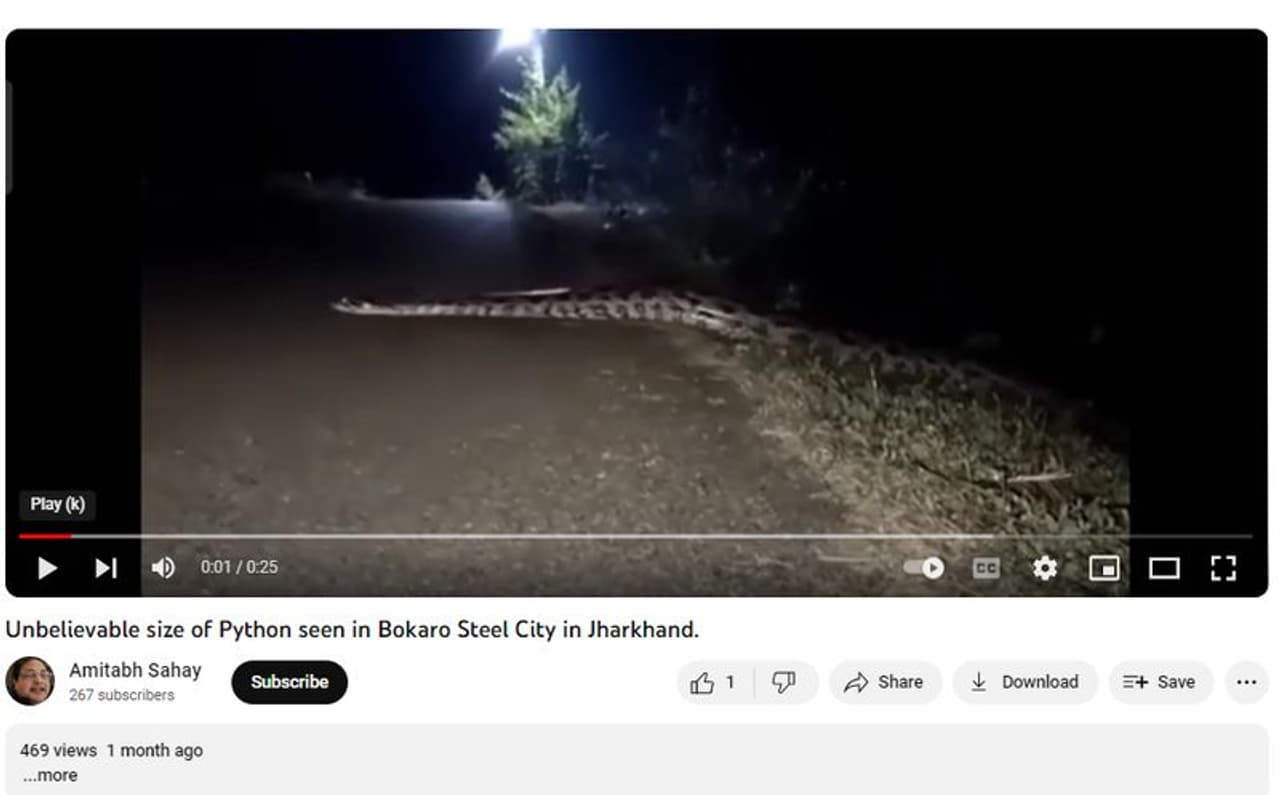Share the video
The width and height of the screenshot is (1280, 795).
[885, 682]
